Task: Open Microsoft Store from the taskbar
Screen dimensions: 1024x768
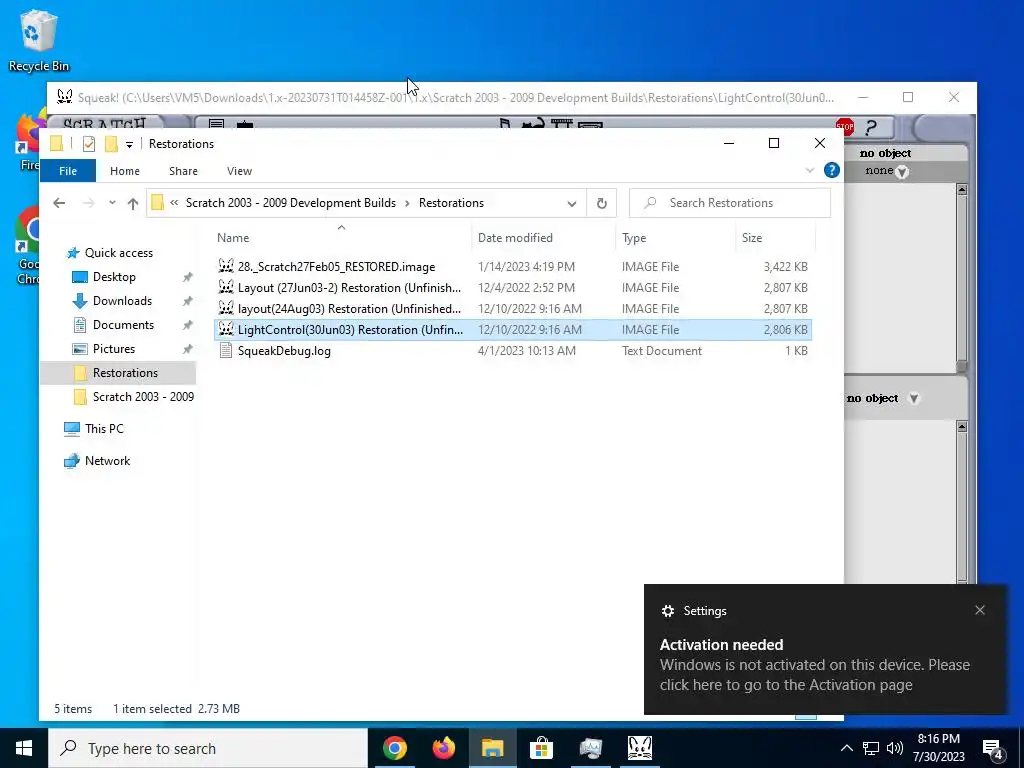Action: (541, 748)
